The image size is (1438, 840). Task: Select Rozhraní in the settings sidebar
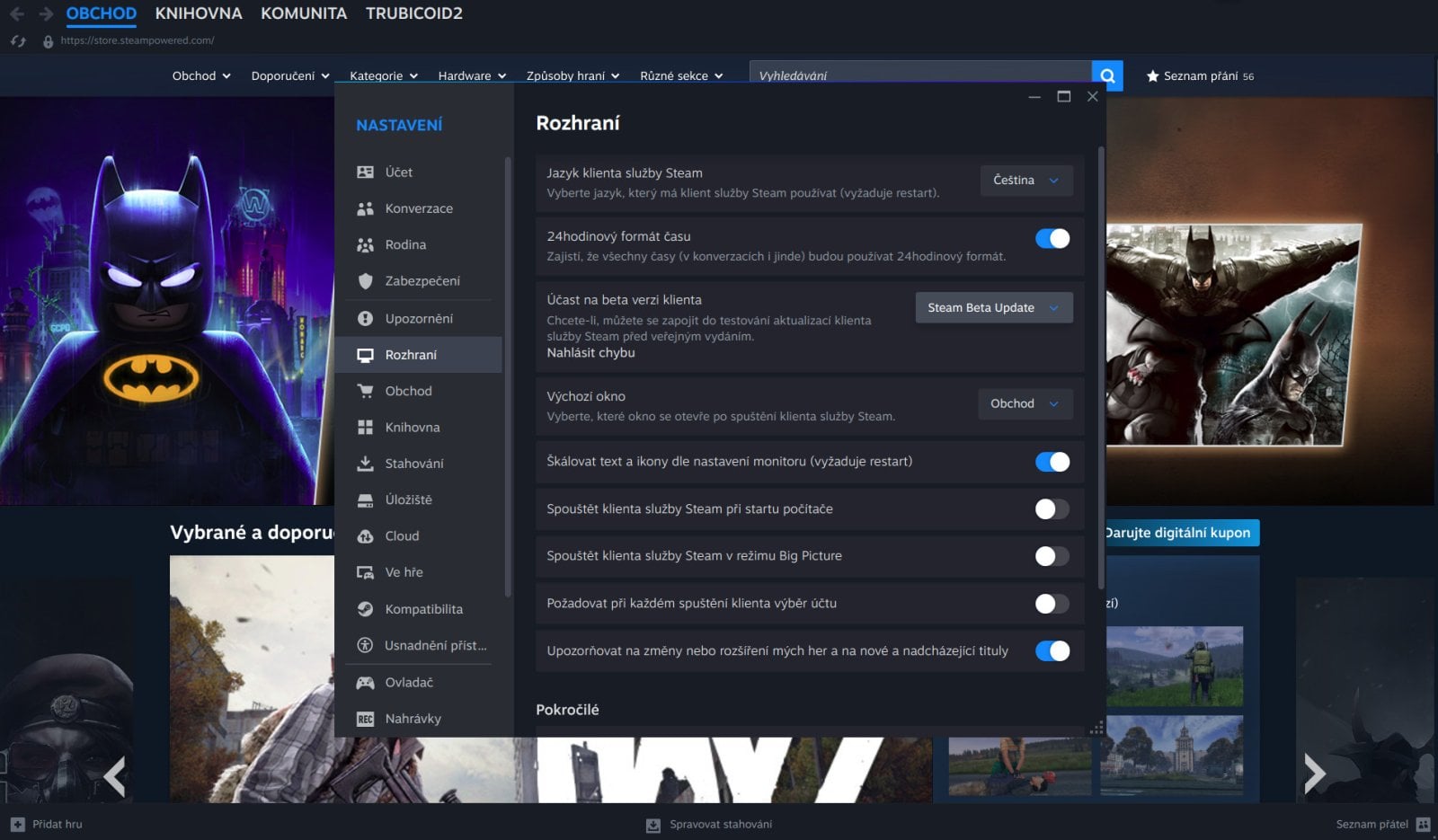click(419, 355)
